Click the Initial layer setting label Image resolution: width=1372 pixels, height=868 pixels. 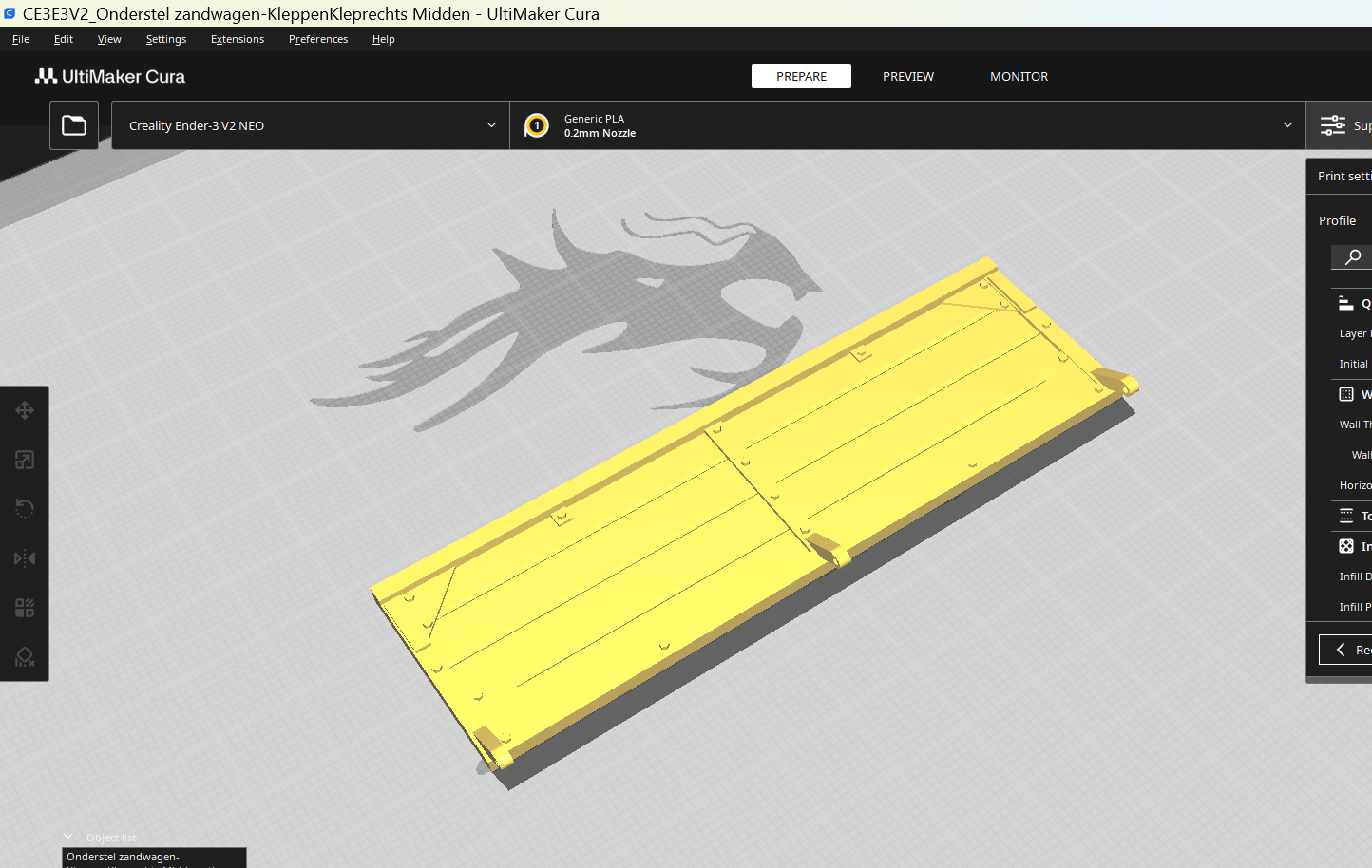tap(1355, 364)
